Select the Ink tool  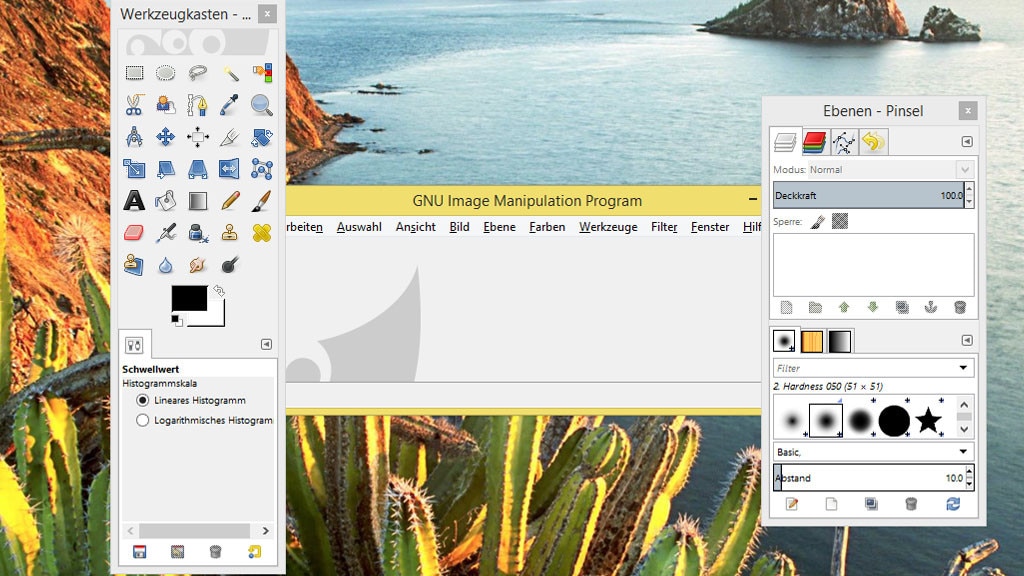point(197,232)
